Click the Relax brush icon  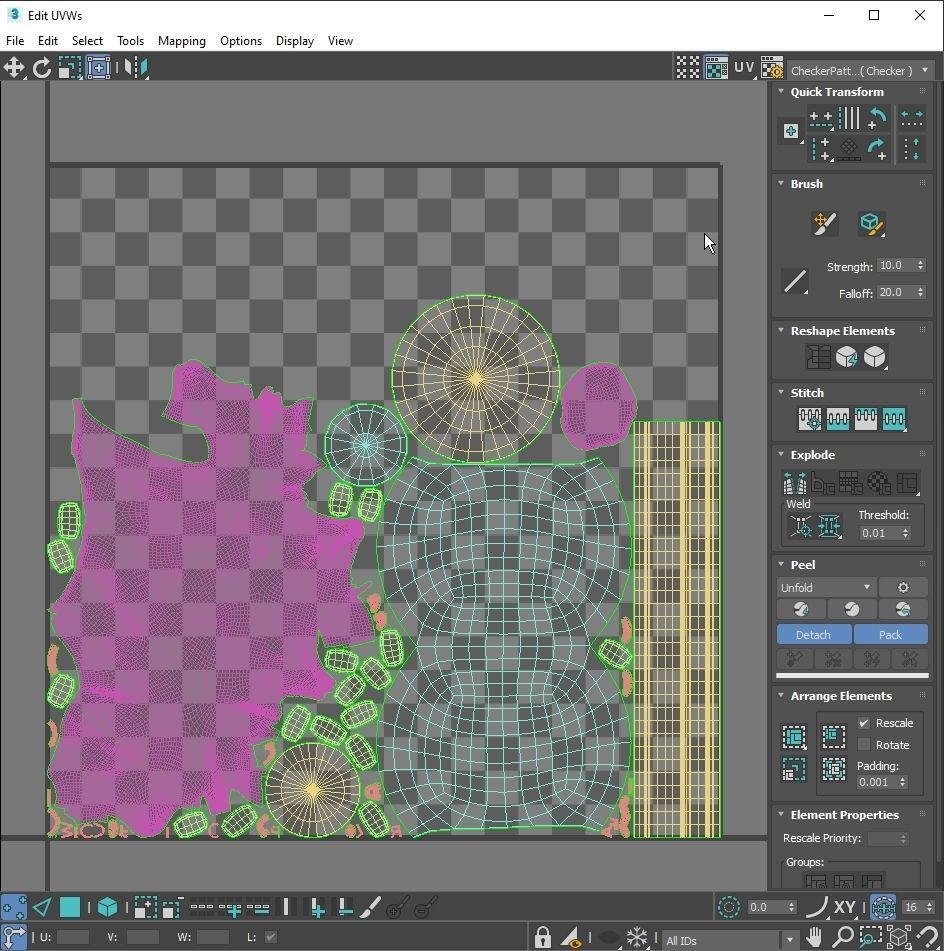pos(871,224)
